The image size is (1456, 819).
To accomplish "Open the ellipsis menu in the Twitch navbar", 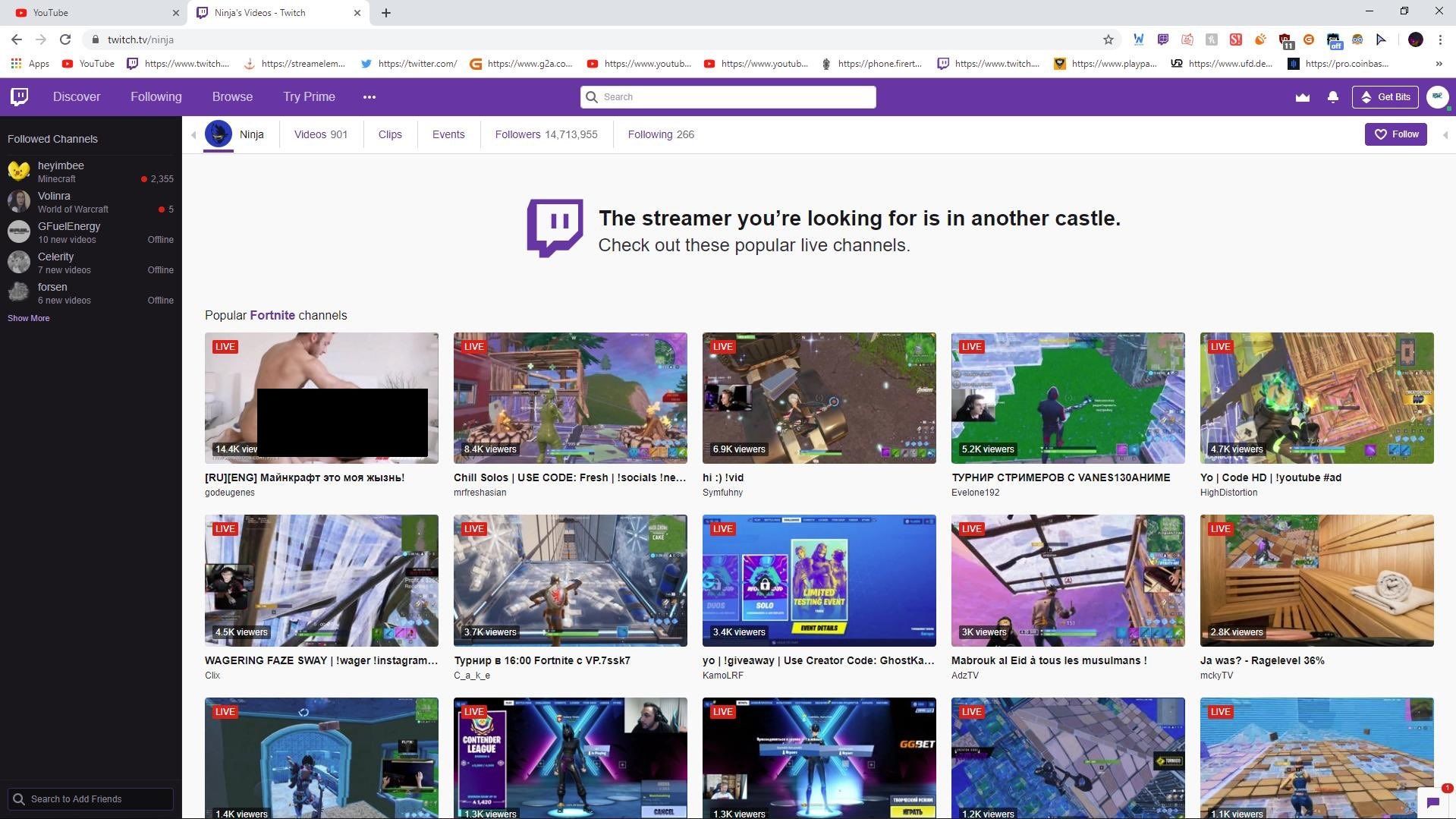I will (x=369, y=96).
